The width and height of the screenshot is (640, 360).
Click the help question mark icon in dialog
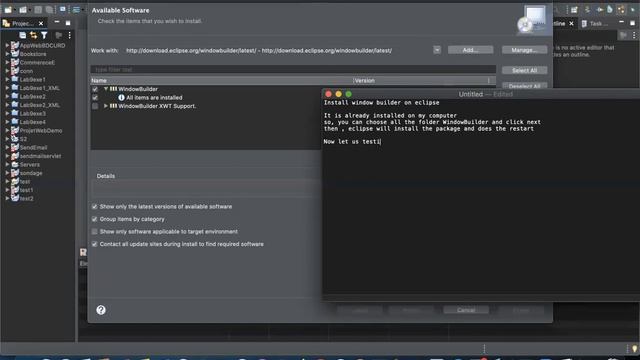click(x=101, y=310)
